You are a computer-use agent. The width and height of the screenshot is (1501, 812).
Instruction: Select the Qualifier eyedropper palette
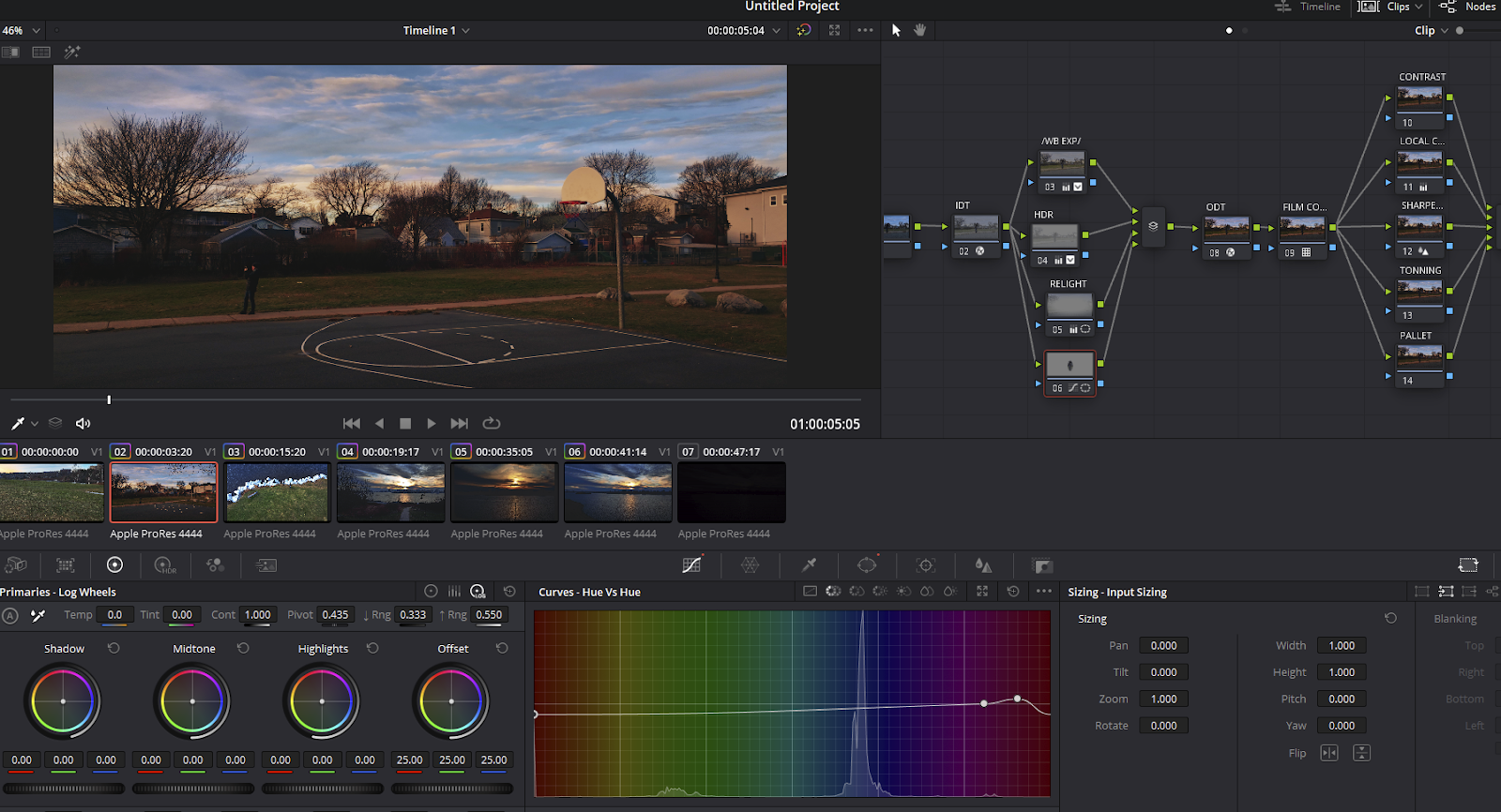809,565
